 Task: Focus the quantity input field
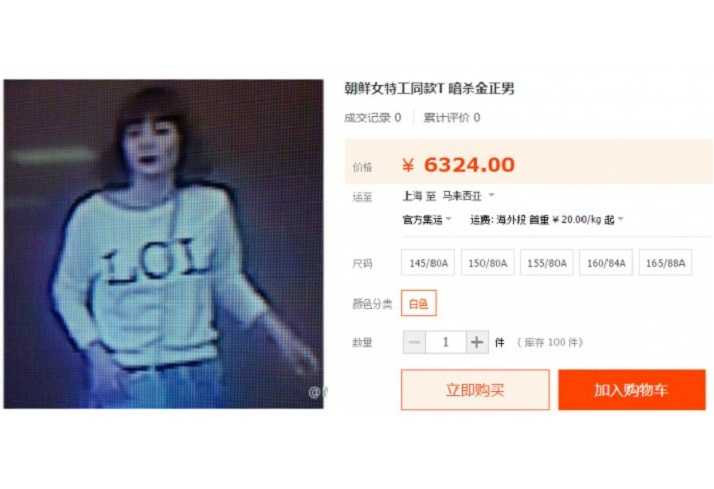click(446, 342)
